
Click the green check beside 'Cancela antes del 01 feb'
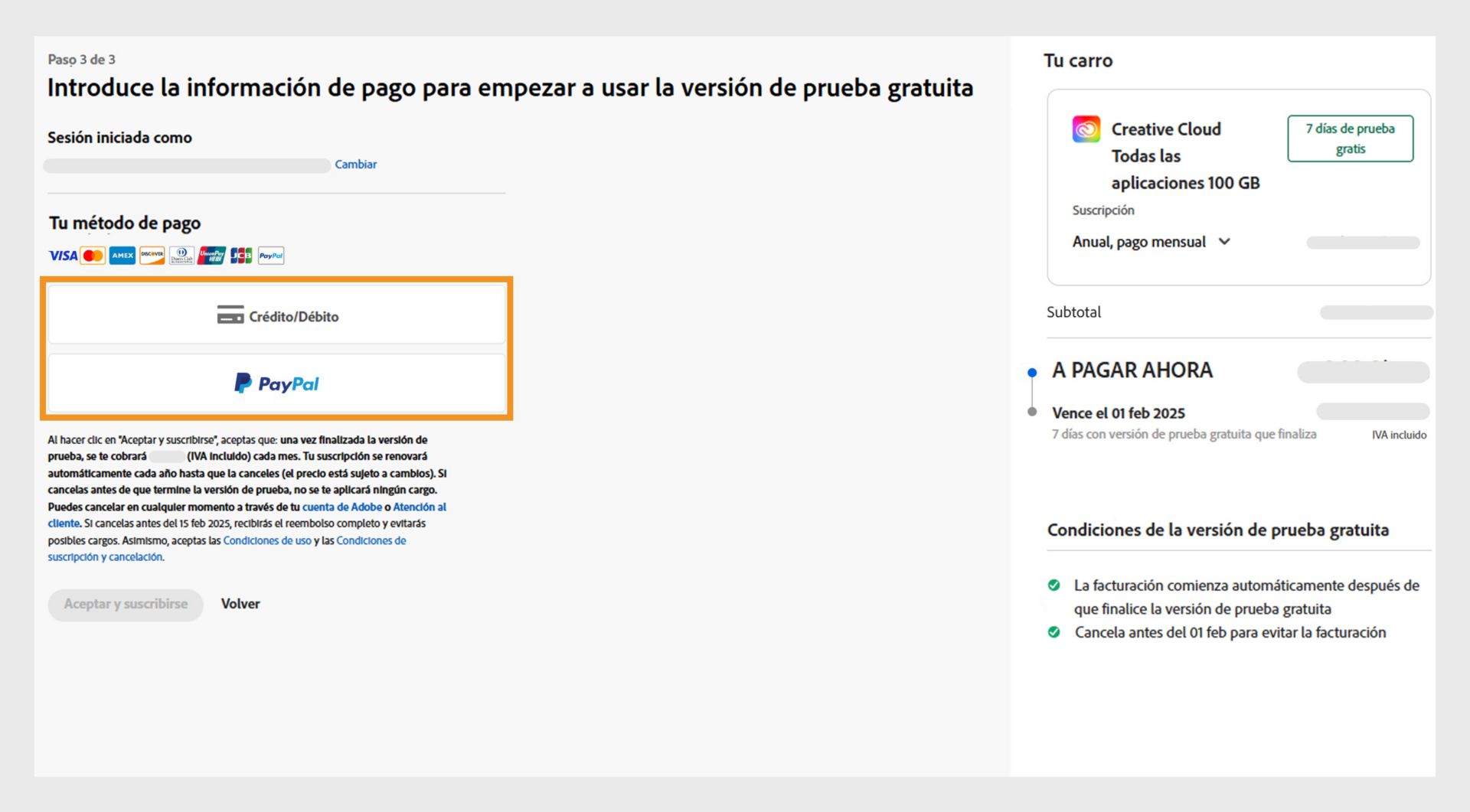[1054, 632]
